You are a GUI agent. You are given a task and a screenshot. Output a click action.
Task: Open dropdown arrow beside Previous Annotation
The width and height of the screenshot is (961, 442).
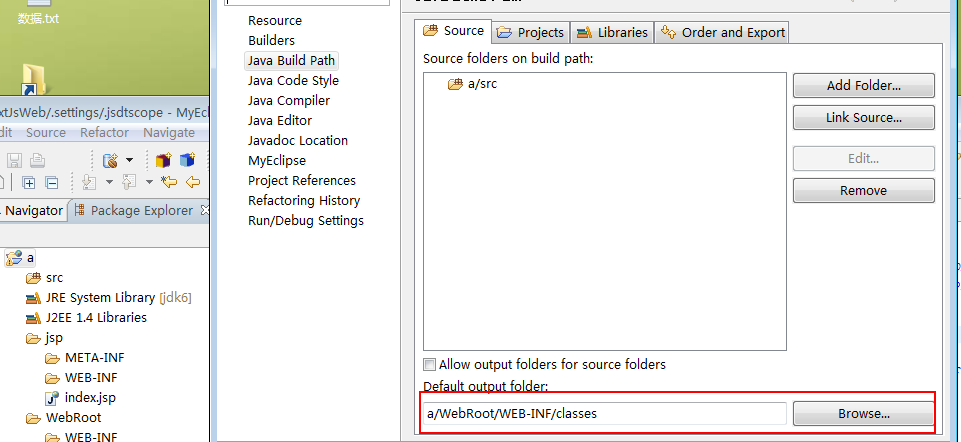click(x=149, y=182)
